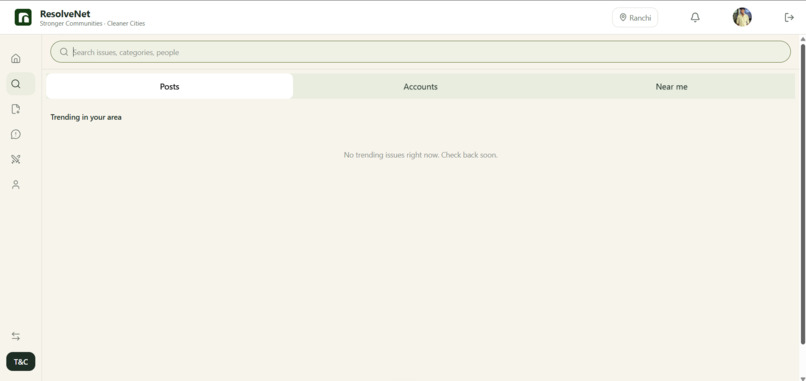Click the vertical scrollbar thumb
The height and width of the screenshot is (381, 806).
(802, 194)
